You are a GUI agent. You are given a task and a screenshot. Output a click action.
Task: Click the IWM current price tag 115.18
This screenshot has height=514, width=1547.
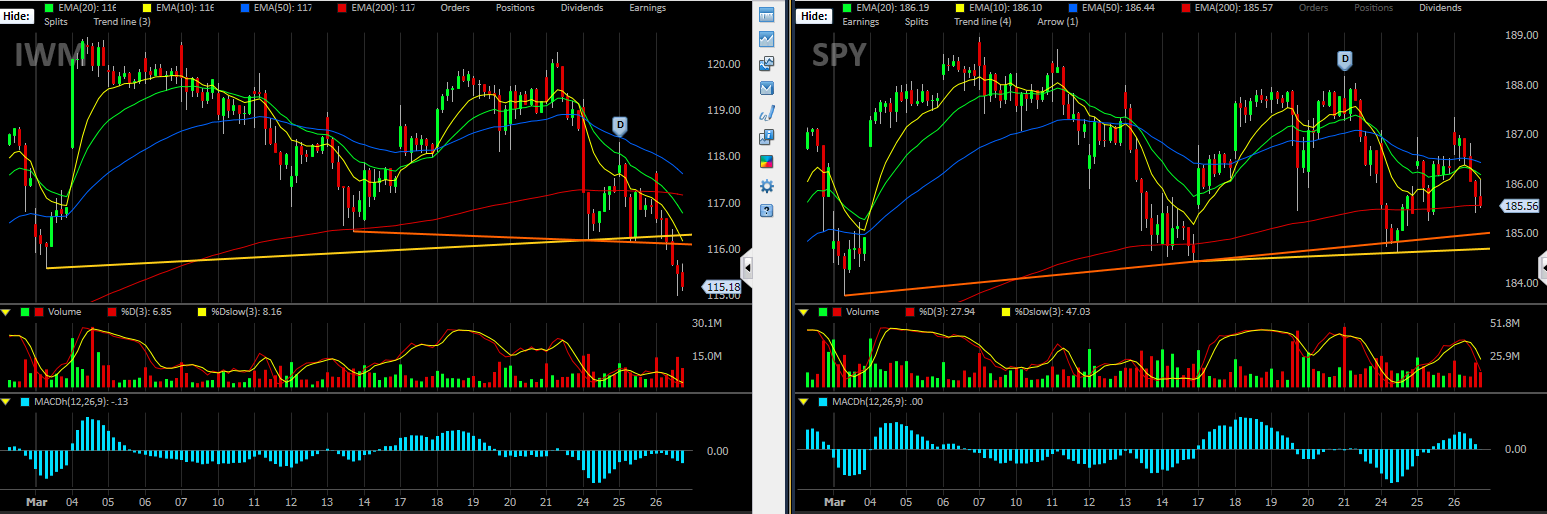point(723,288)
